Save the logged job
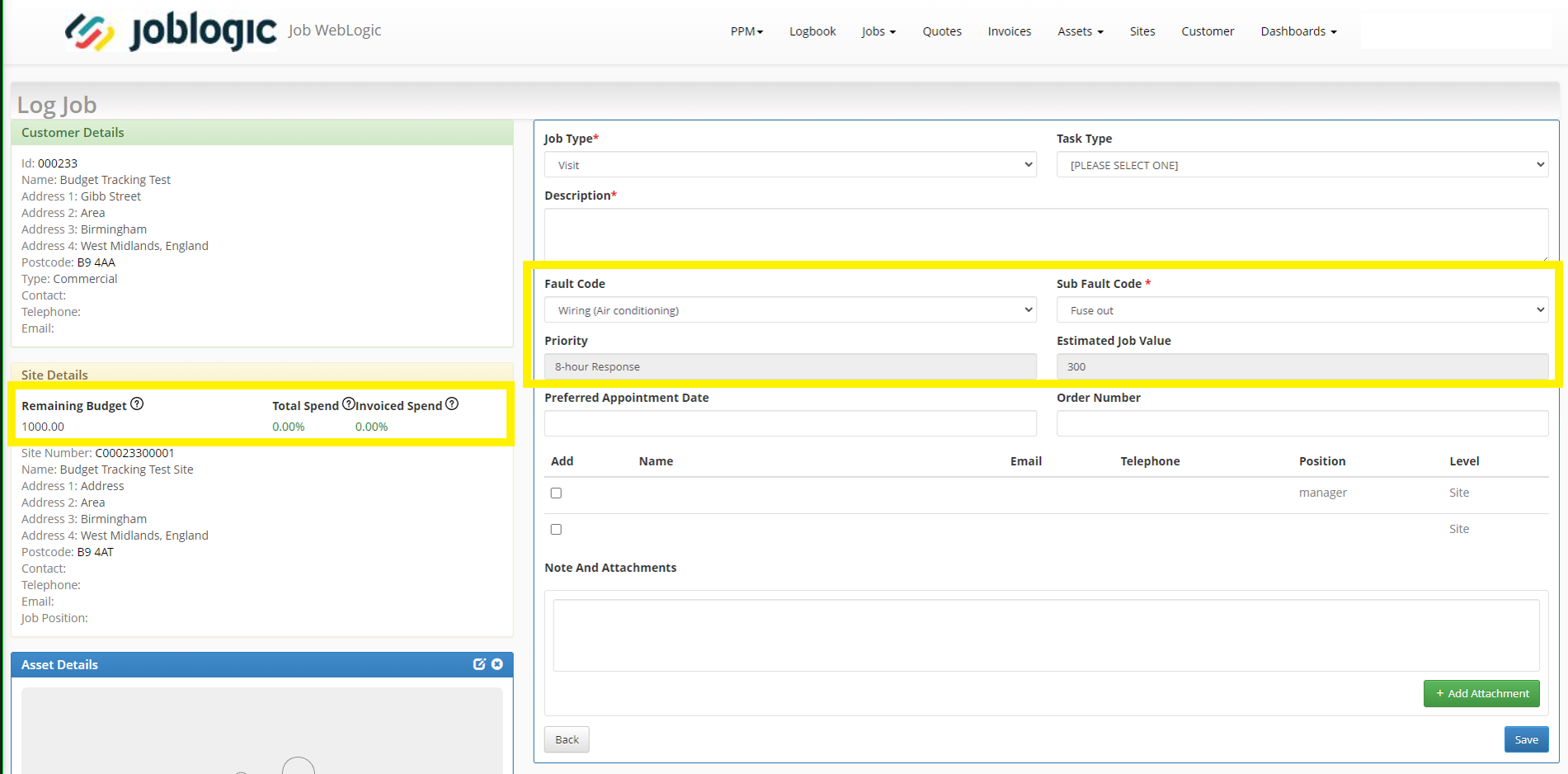The height and width of the screenshot is (774, 1568). click(1526, 739)
